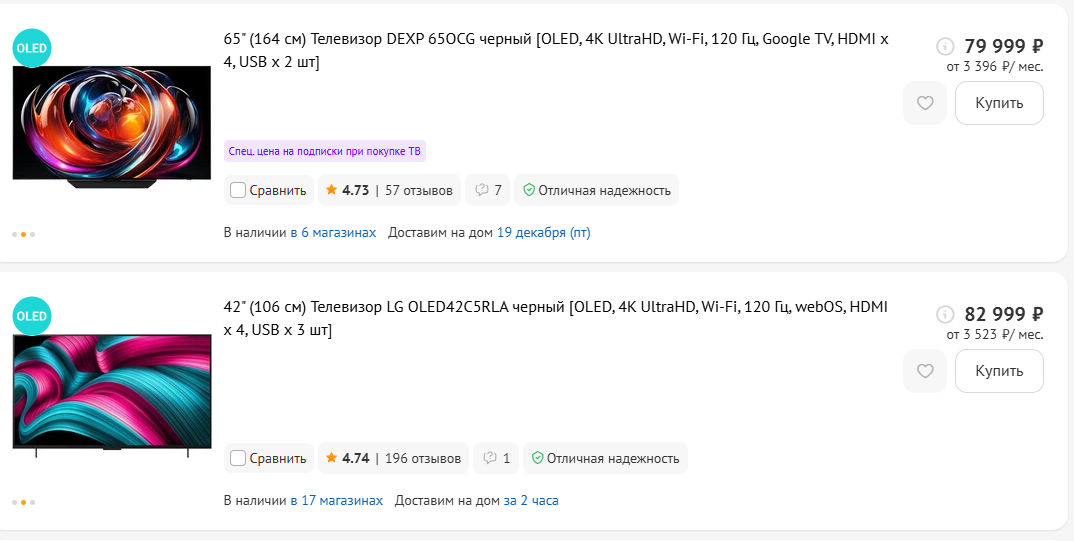Add DEXP TV to favorites heart

point(925,103)
